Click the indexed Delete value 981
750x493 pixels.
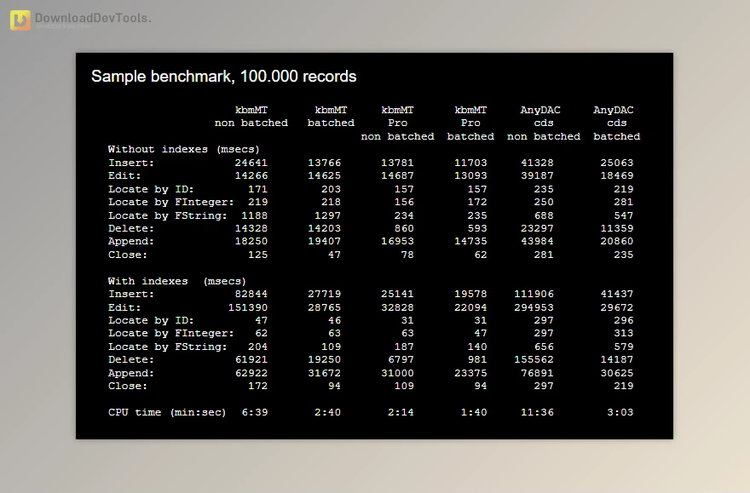point(477,360)
